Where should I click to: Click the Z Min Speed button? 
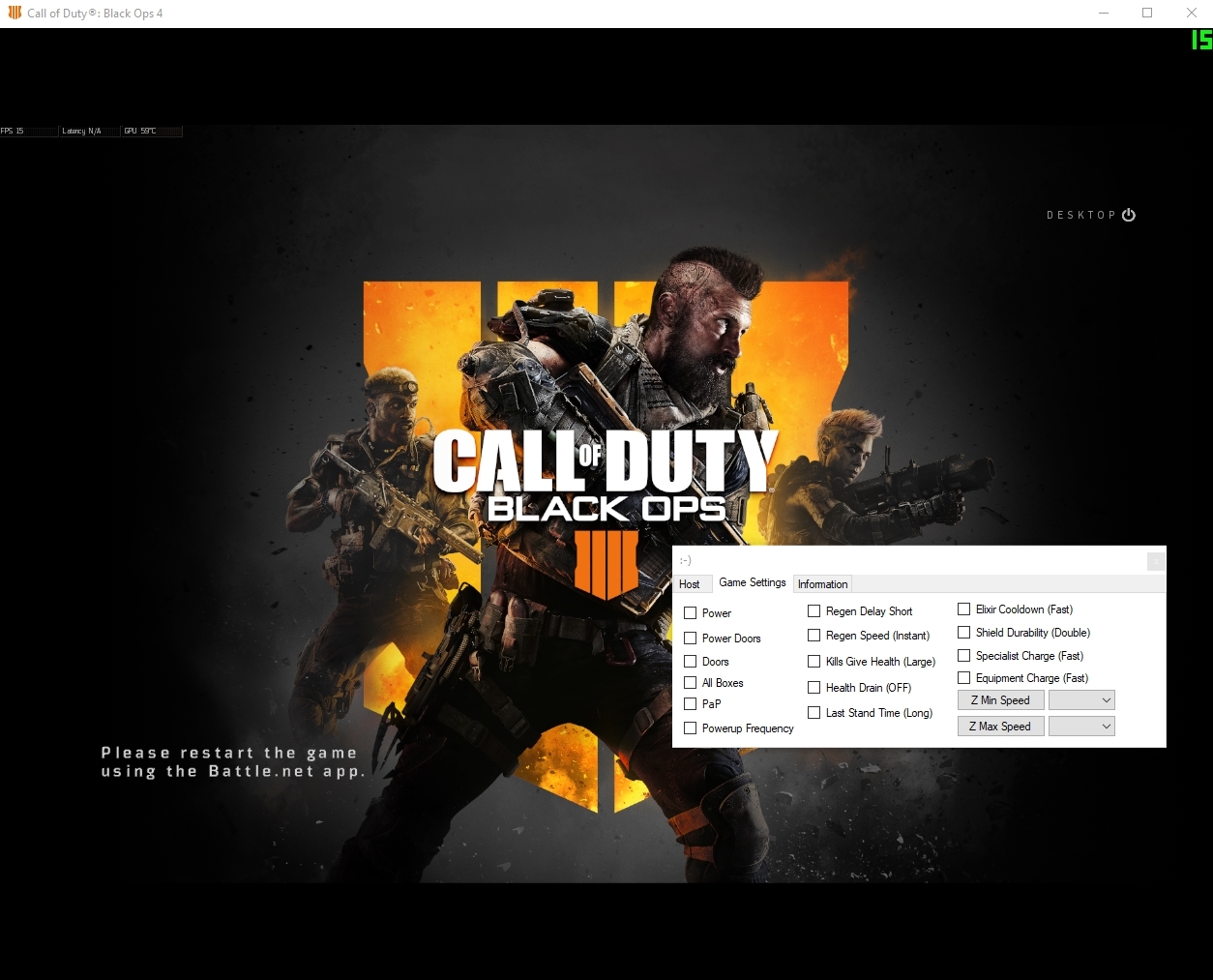(1001, 700)
